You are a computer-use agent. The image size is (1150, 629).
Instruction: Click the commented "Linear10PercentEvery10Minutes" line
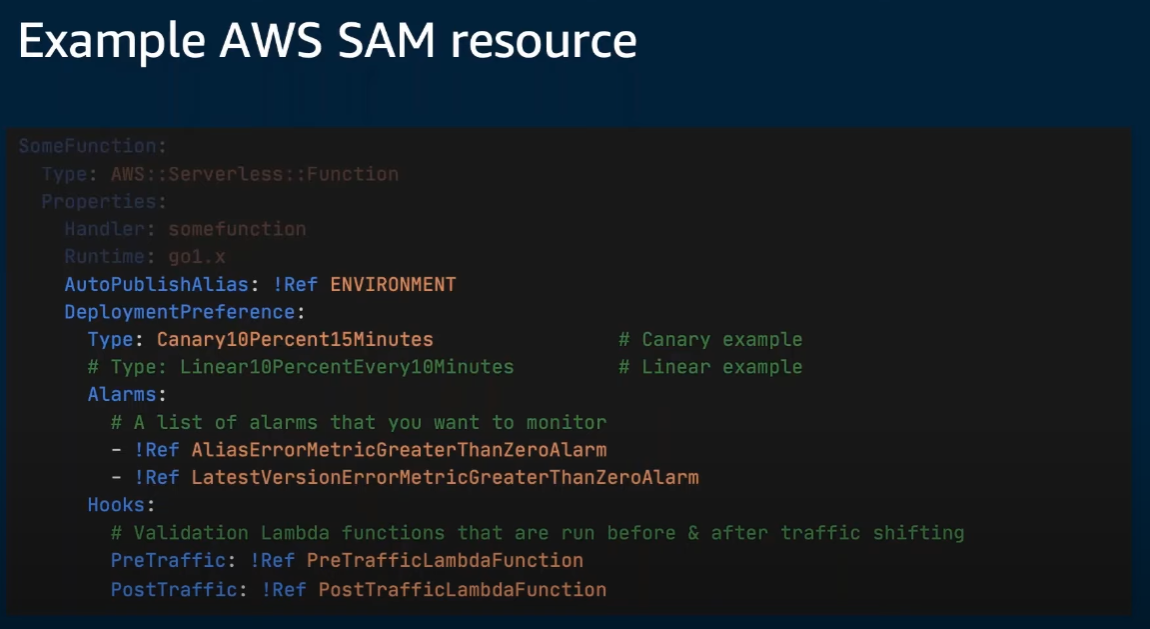(301, 367)
